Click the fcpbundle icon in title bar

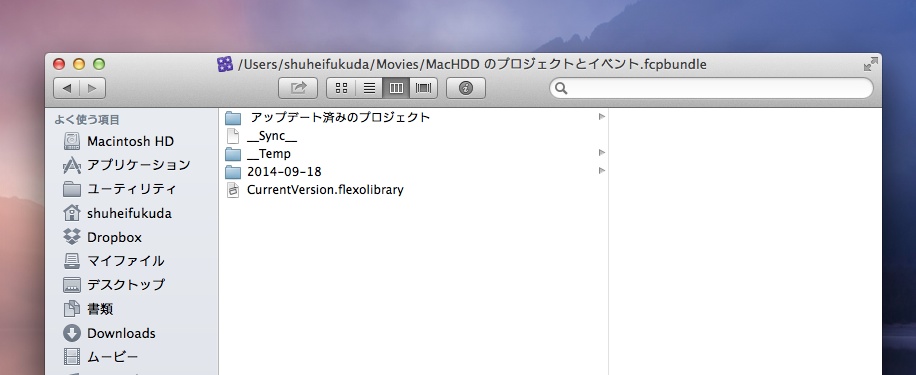pyautogui.click(x=225, y=64)
